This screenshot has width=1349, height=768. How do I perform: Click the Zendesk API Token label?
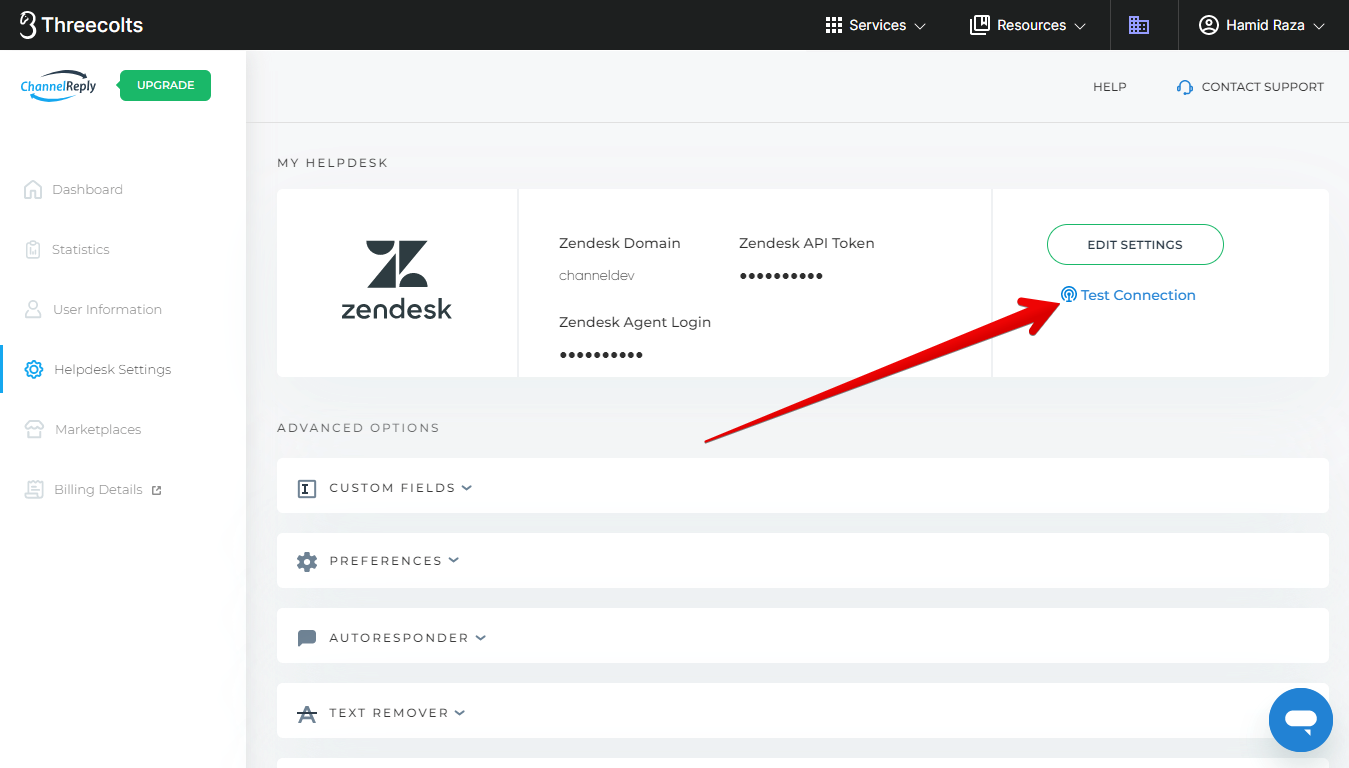pyautogui.click(x=807, y=243)
